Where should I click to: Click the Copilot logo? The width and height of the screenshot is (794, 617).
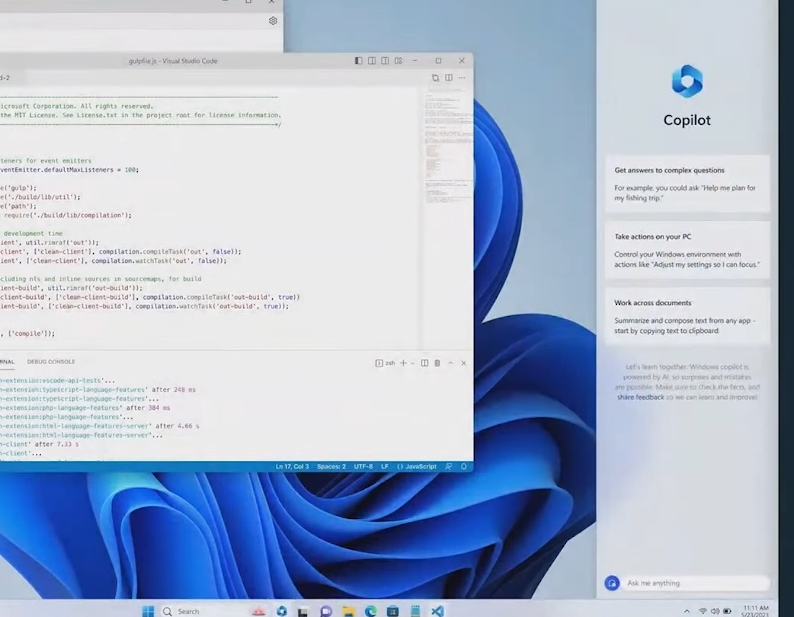(687, 81)
